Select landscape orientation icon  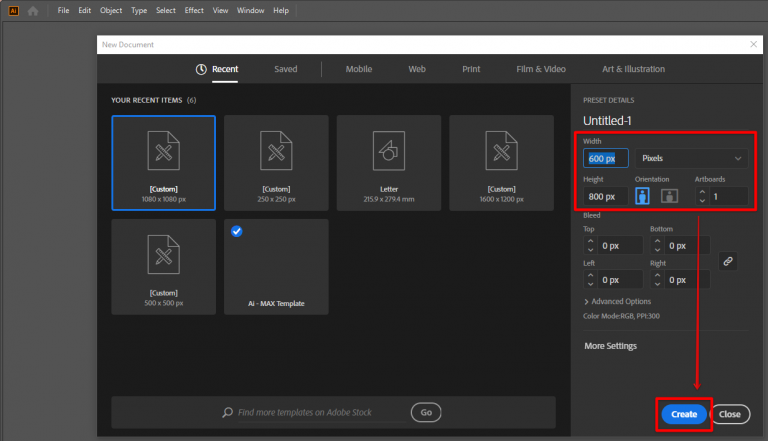tap(669, 196)
